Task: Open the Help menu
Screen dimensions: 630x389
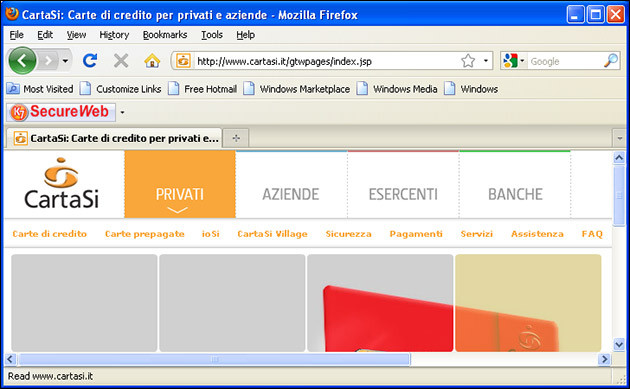Action: point(245,35)
